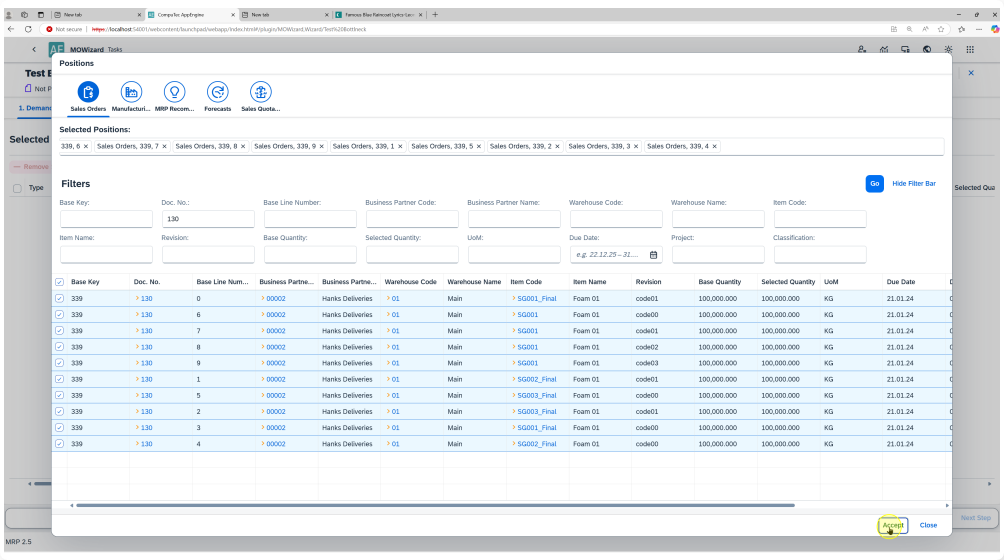Open business partner 00002 in first row
The image size is (1004, 560).
pyautogui.click(x=275, y=298)
